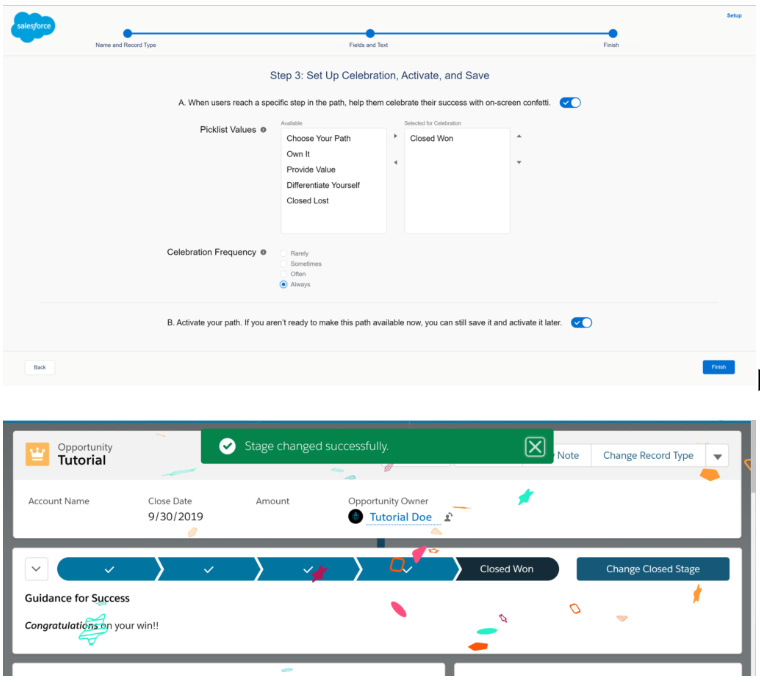Image resolution: width=760 pixels, height=685 pixels.
Task: Show info tooltip next to Picklist Values
Action: point(263,129)
